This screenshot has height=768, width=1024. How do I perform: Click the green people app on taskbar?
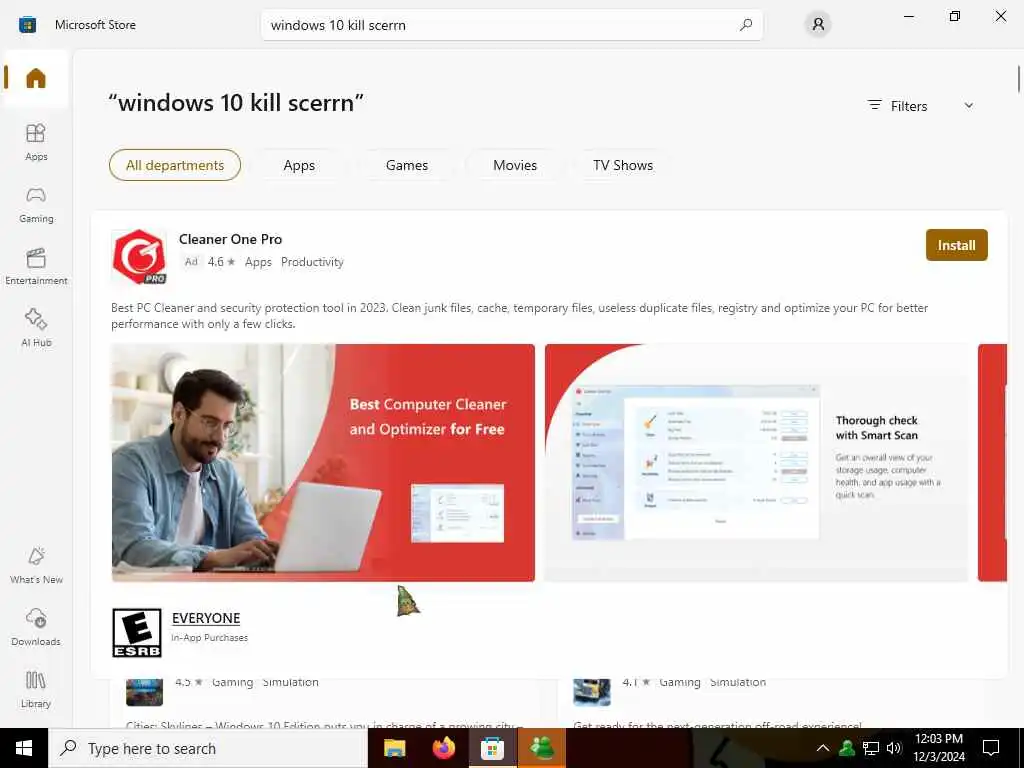542,748
